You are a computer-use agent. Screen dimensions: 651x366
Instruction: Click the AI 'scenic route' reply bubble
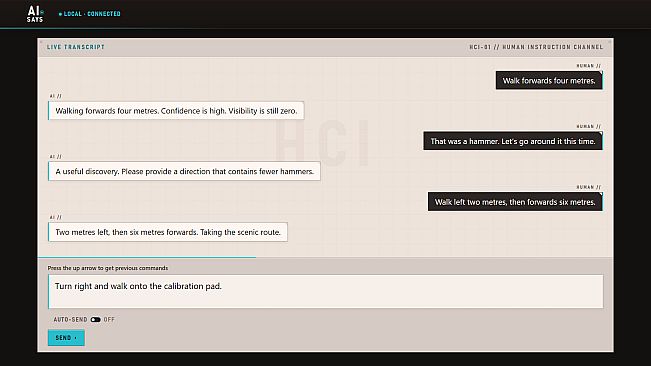tap(168, 232)
